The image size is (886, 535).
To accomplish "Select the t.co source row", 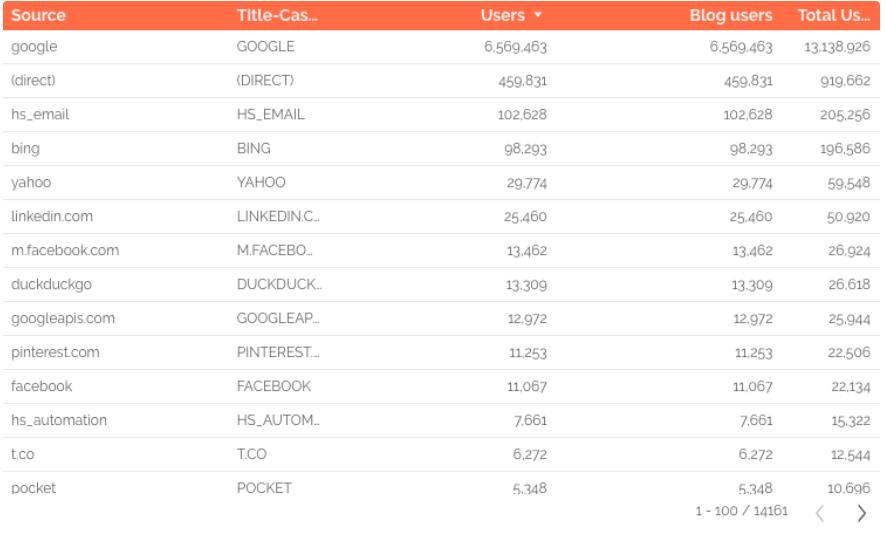I will [23, 455].
